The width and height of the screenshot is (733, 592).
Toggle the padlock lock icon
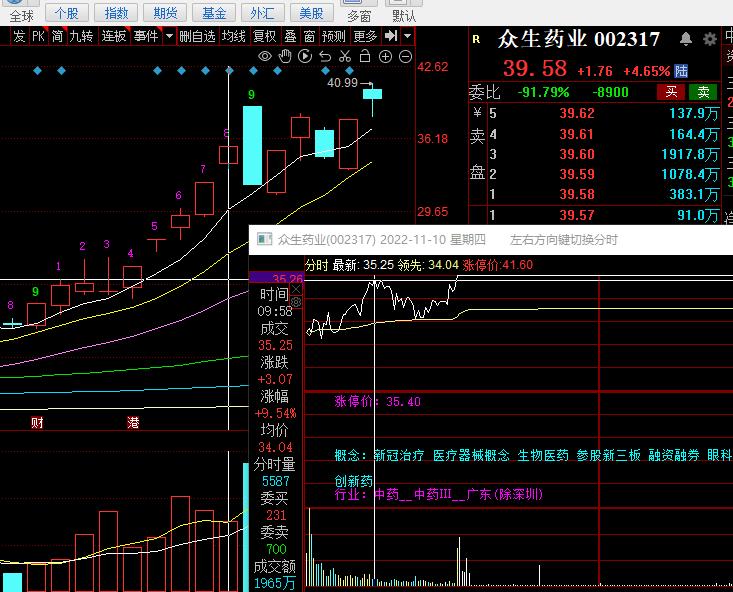365,56
